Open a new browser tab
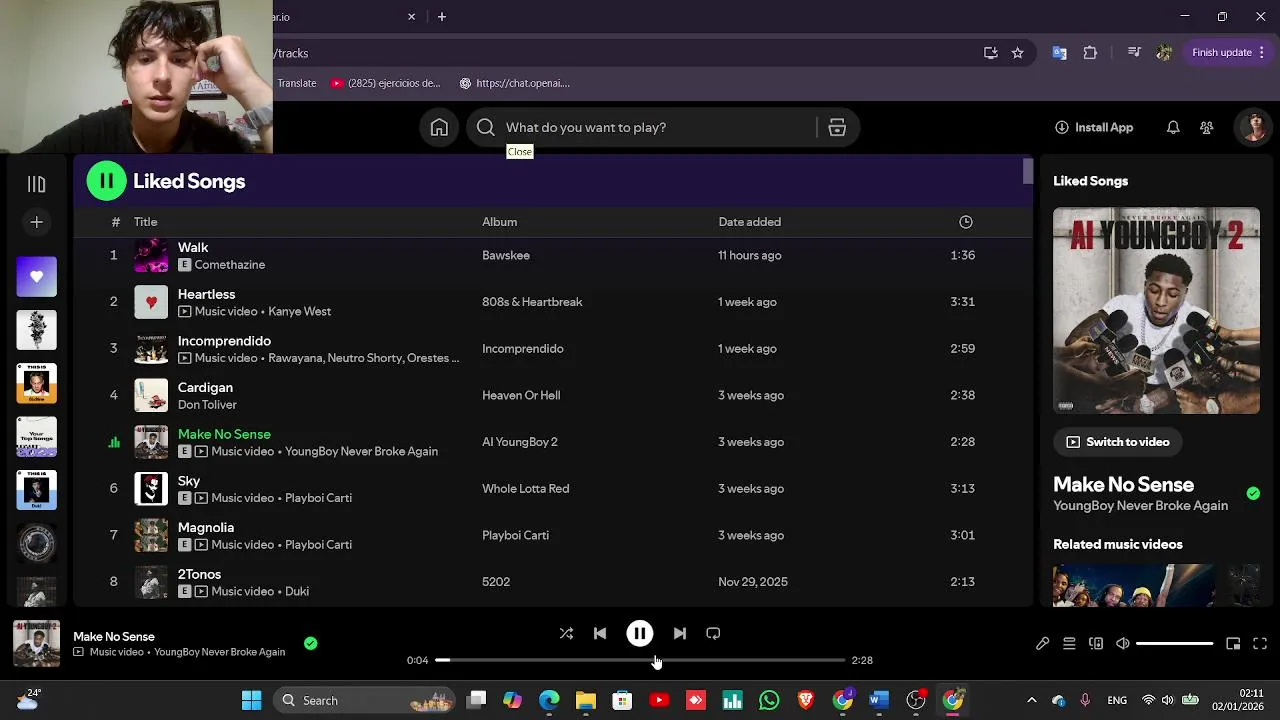Image resolution: width=1280 pixels, height=720 pixels. click(441, 17)
